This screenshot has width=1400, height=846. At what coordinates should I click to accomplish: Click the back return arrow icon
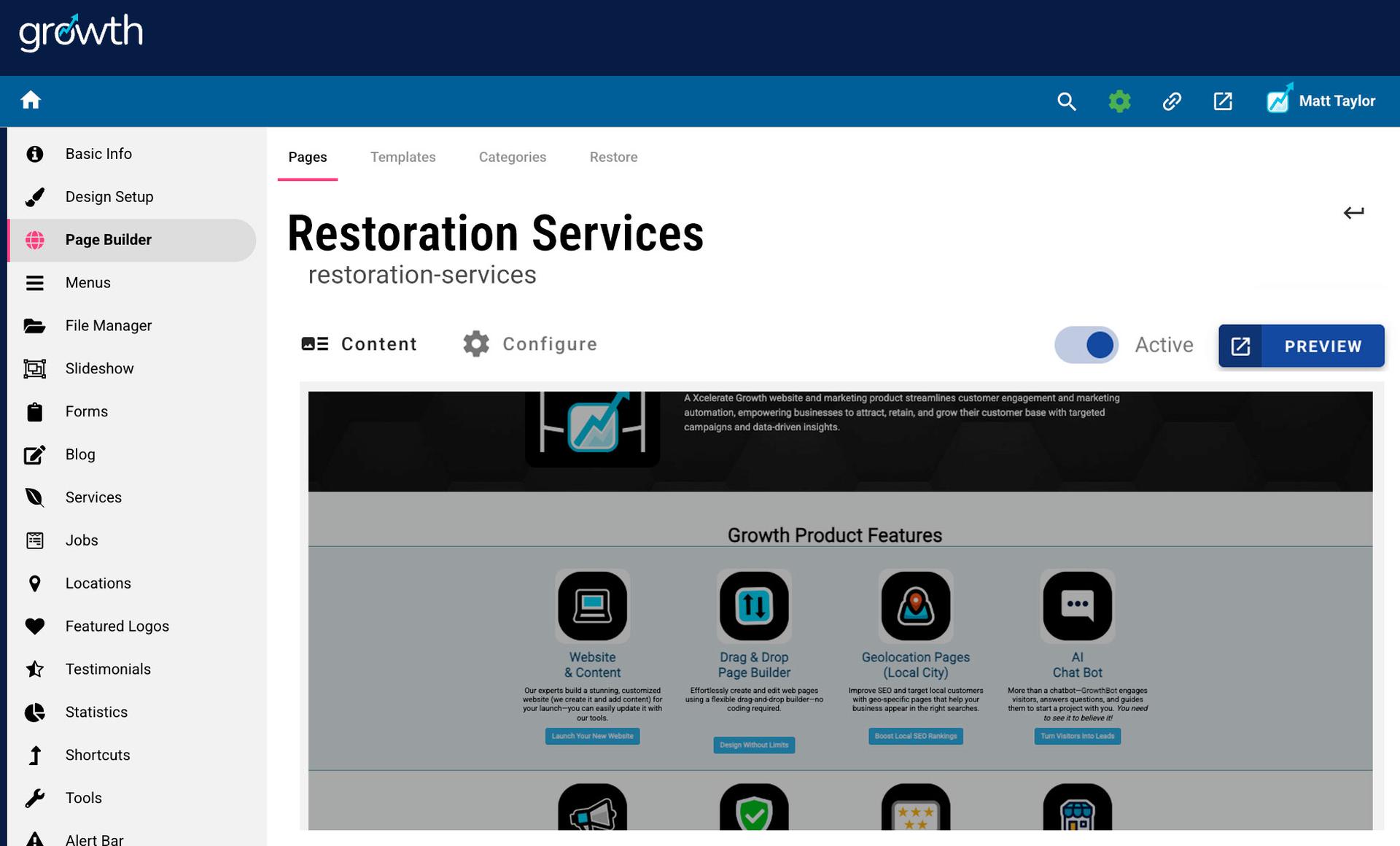click(1353, 213)
